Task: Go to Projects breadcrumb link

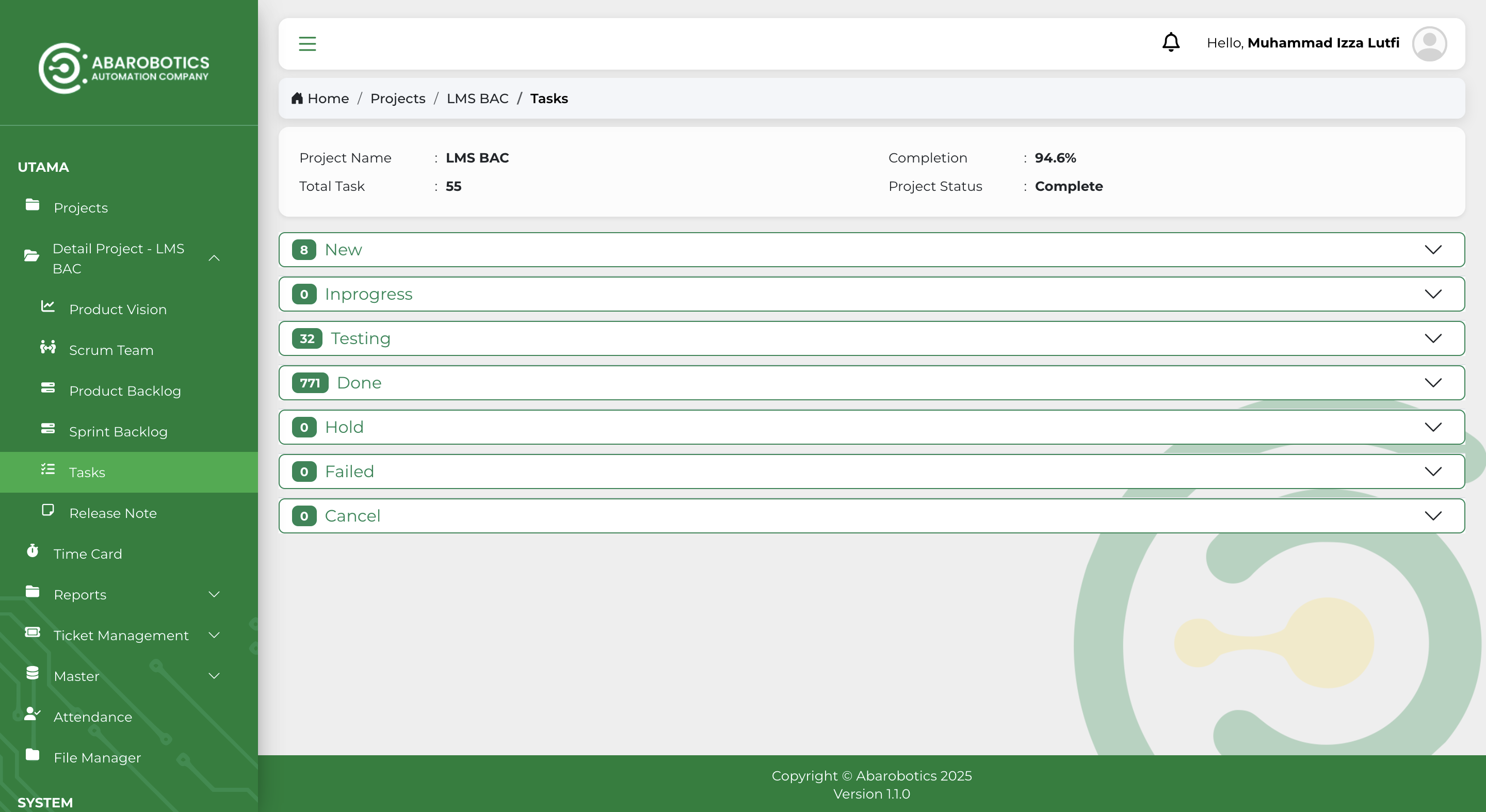Action: [398, 99]
